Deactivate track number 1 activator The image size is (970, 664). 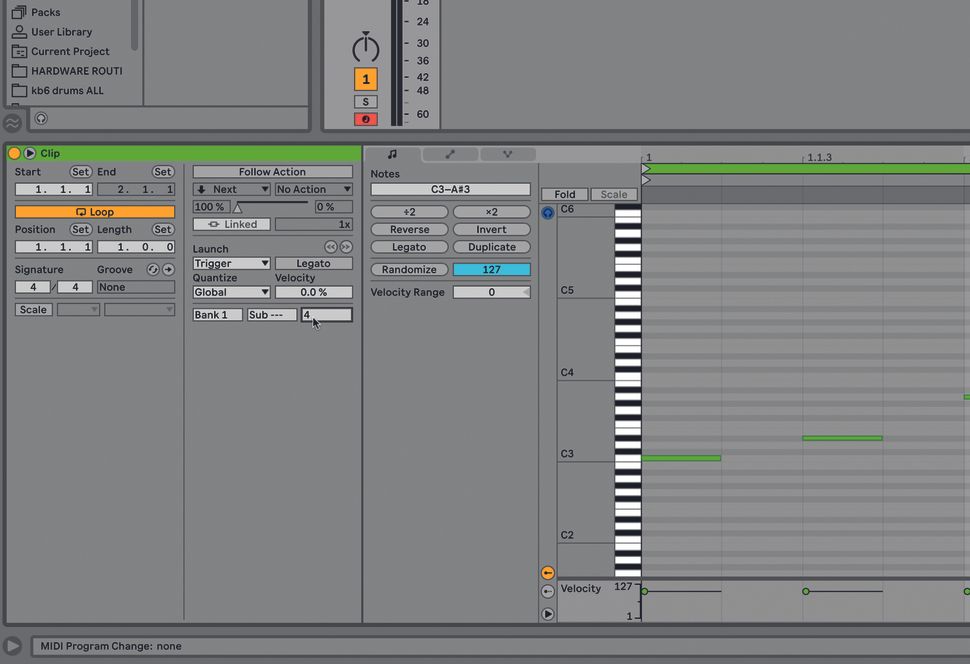point(365,78)
